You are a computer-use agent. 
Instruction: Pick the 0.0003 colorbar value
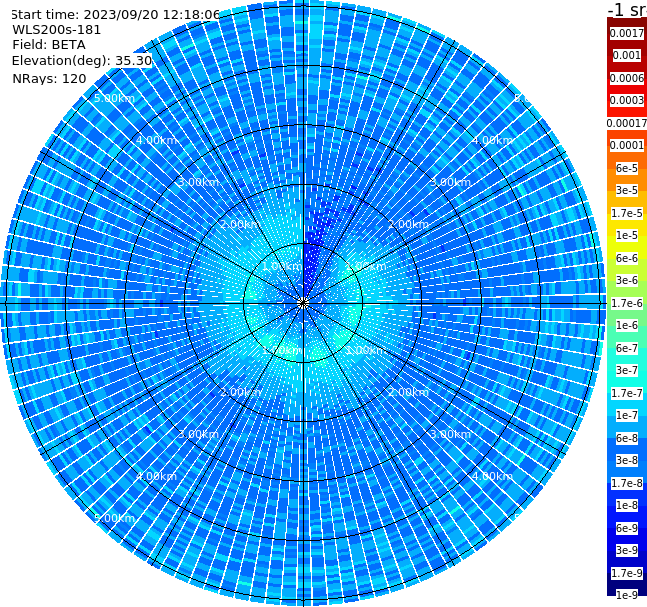[627, 100]
